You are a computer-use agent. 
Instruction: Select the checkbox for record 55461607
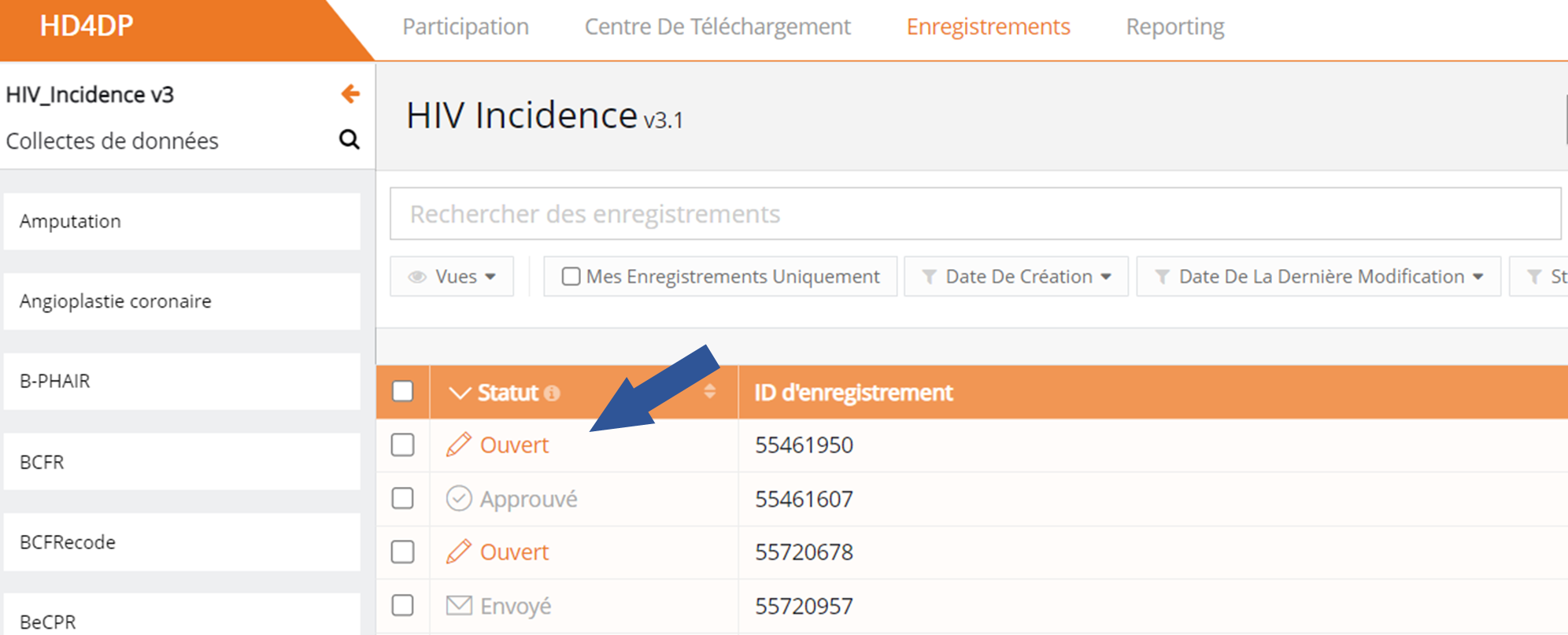tap(403, 498)
